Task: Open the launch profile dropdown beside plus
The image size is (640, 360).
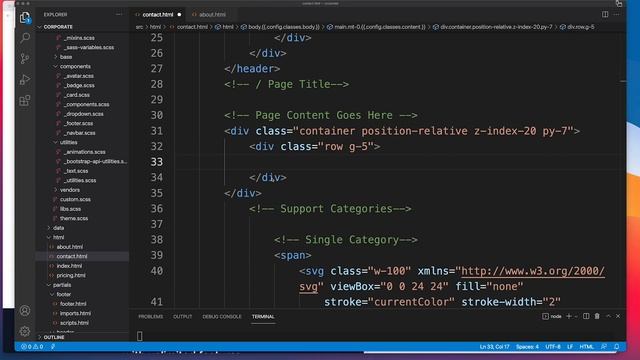Action: click(x=576, y=316)
